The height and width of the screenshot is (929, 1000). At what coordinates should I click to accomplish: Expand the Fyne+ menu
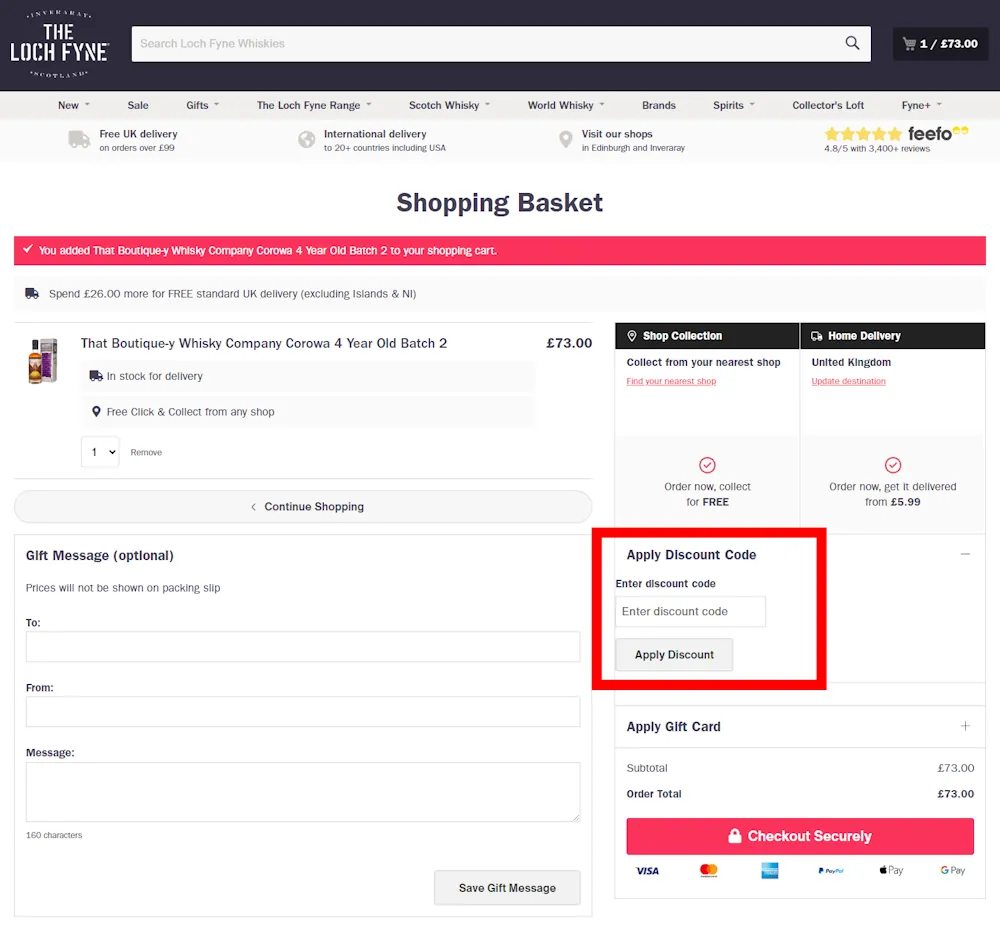922,105
